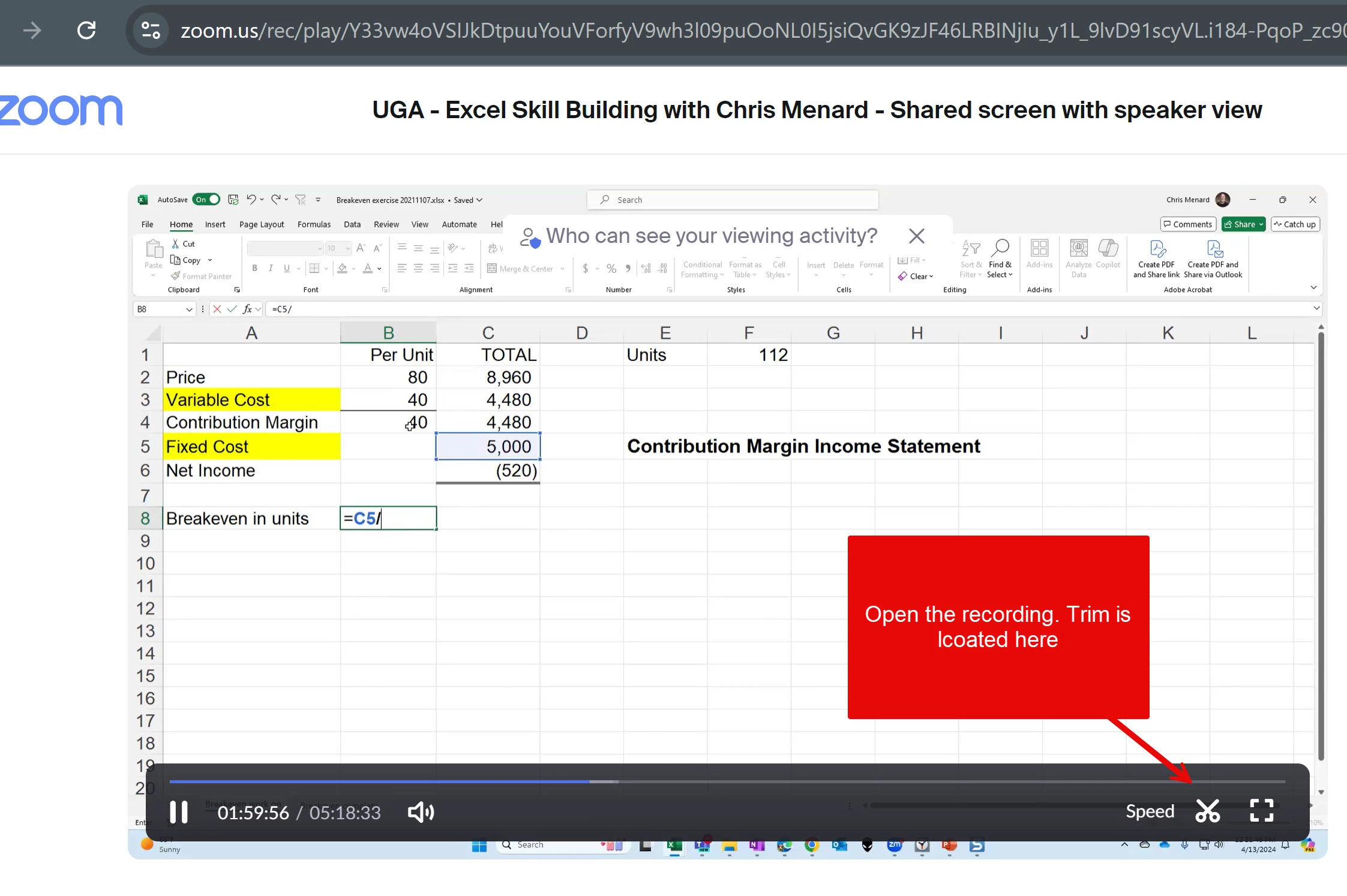
Task: Toggle the AutoSave switch off
Action: pos(207,200)
